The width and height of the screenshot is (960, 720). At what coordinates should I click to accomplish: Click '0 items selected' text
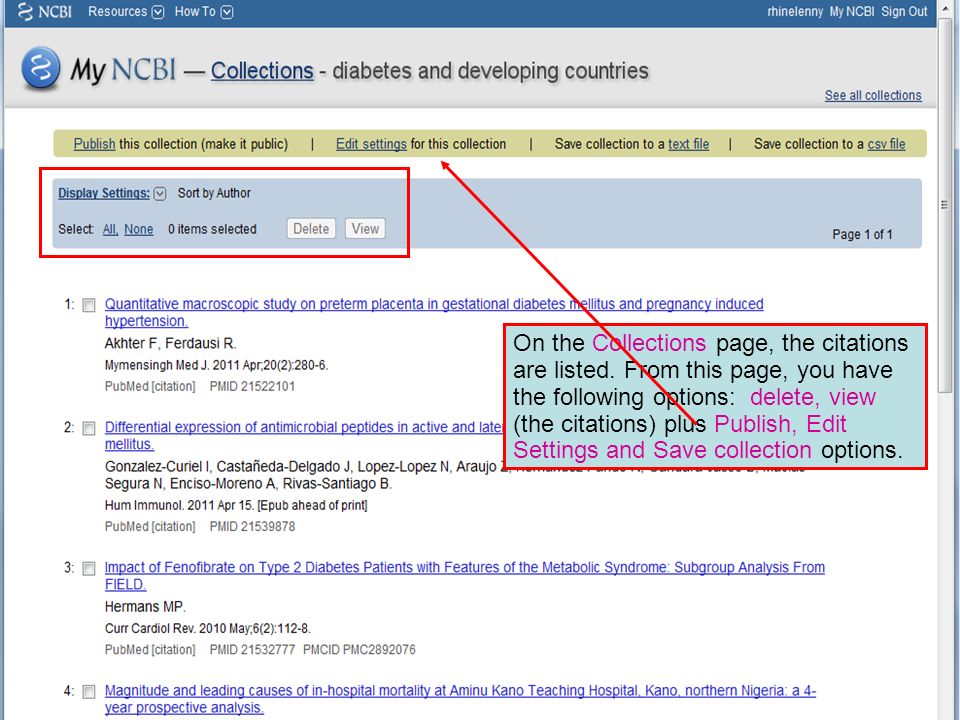coord(212,229)
